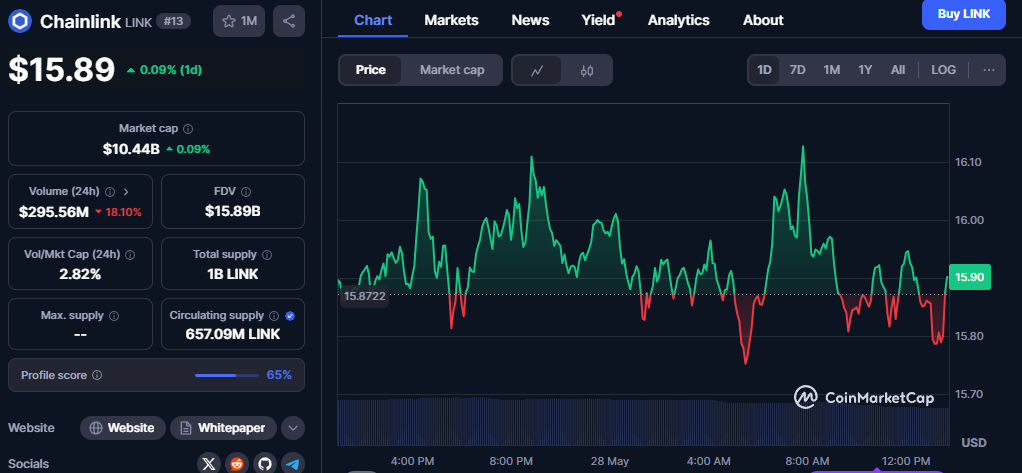Screen dimensions: 1022x473
Task: Click the $15.89 price value
Action: pyautogui.click(x=61, y=69)
